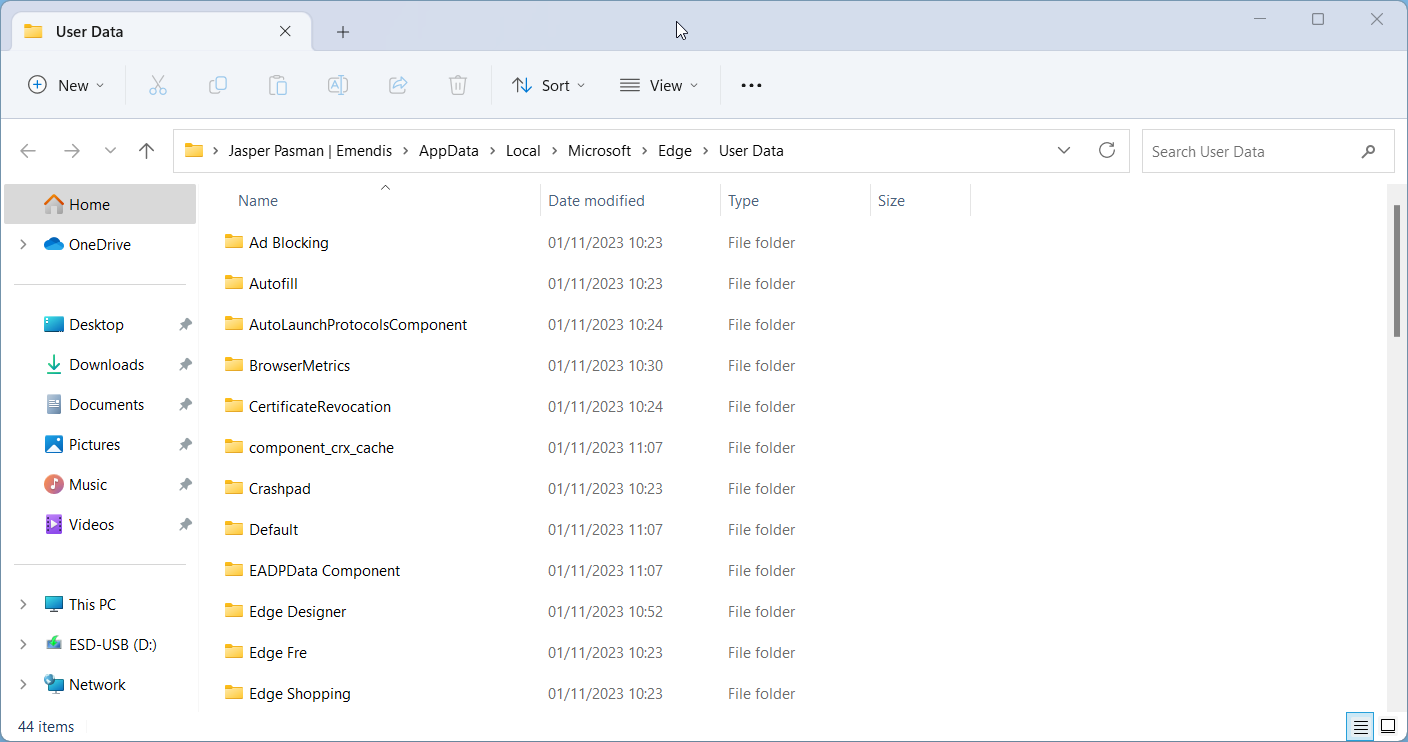The image size is (1408, 742).
Task: Click the Search User Data field
Action: click(1250, 151)
